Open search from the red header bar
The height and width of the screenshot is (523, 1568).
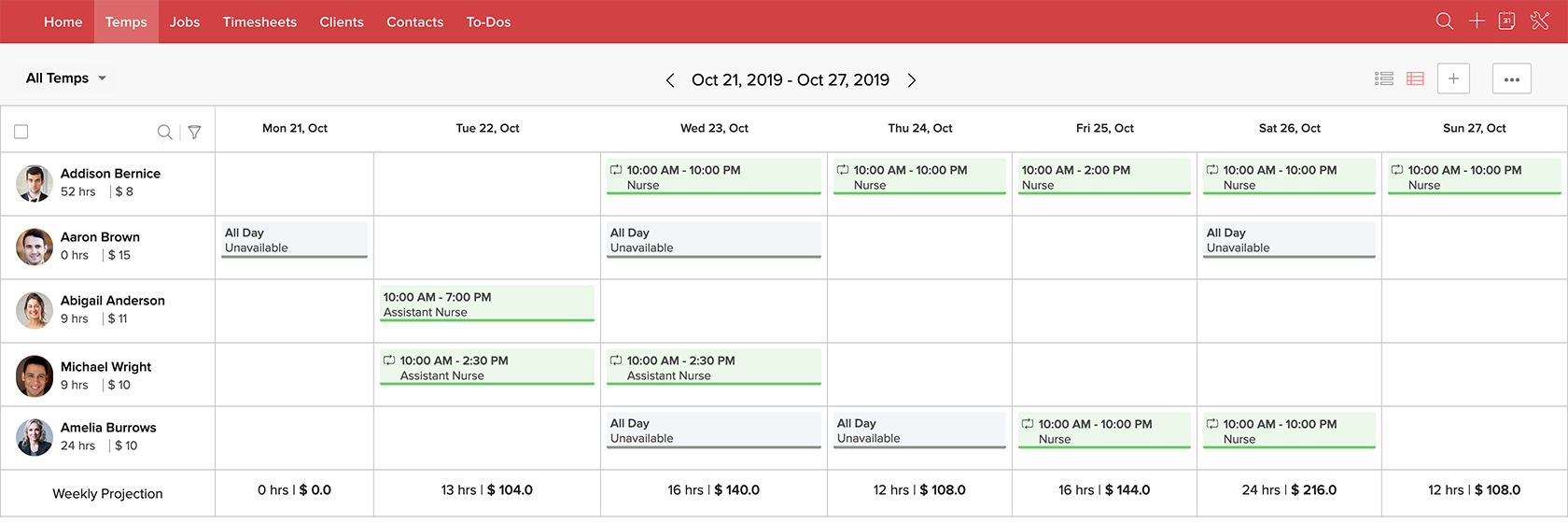click(1444, 21)
